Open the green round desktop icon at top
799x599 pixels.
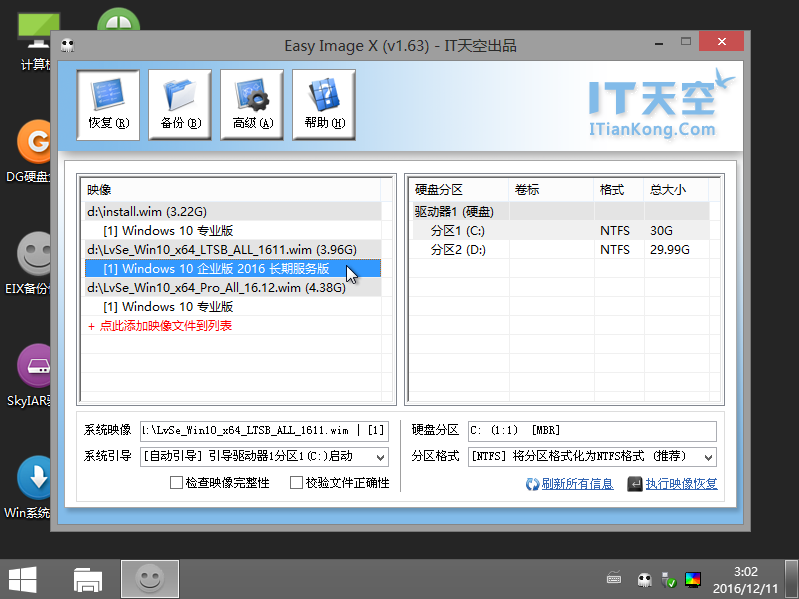pos(118,19)
